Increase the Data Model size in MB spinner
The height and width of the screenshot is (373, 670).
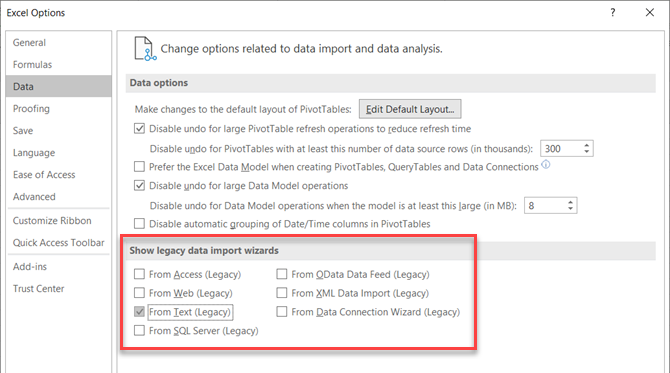click(570, 202)
